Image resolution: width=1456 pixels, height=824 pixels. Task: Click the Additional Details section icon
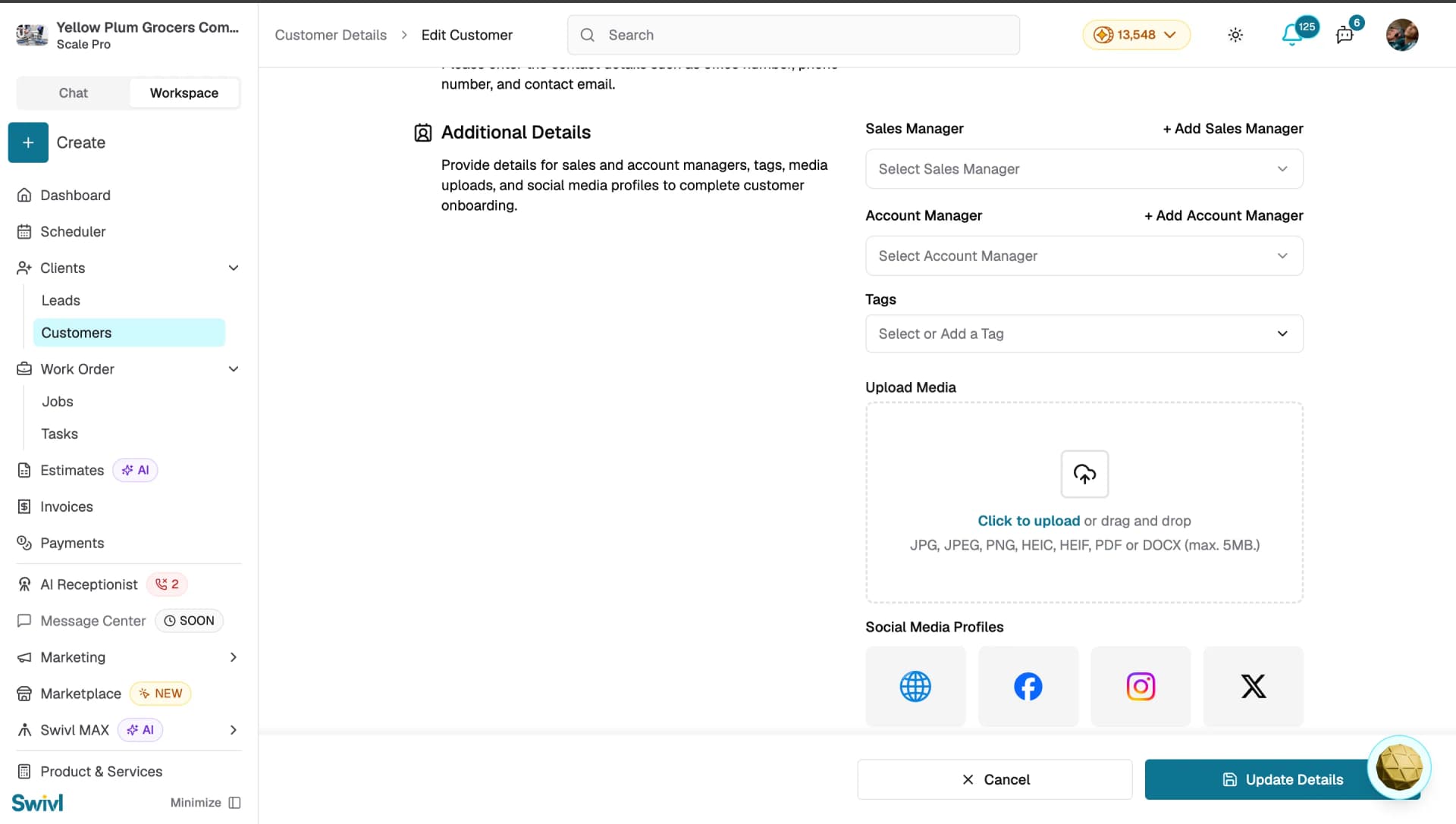[423, 133]
